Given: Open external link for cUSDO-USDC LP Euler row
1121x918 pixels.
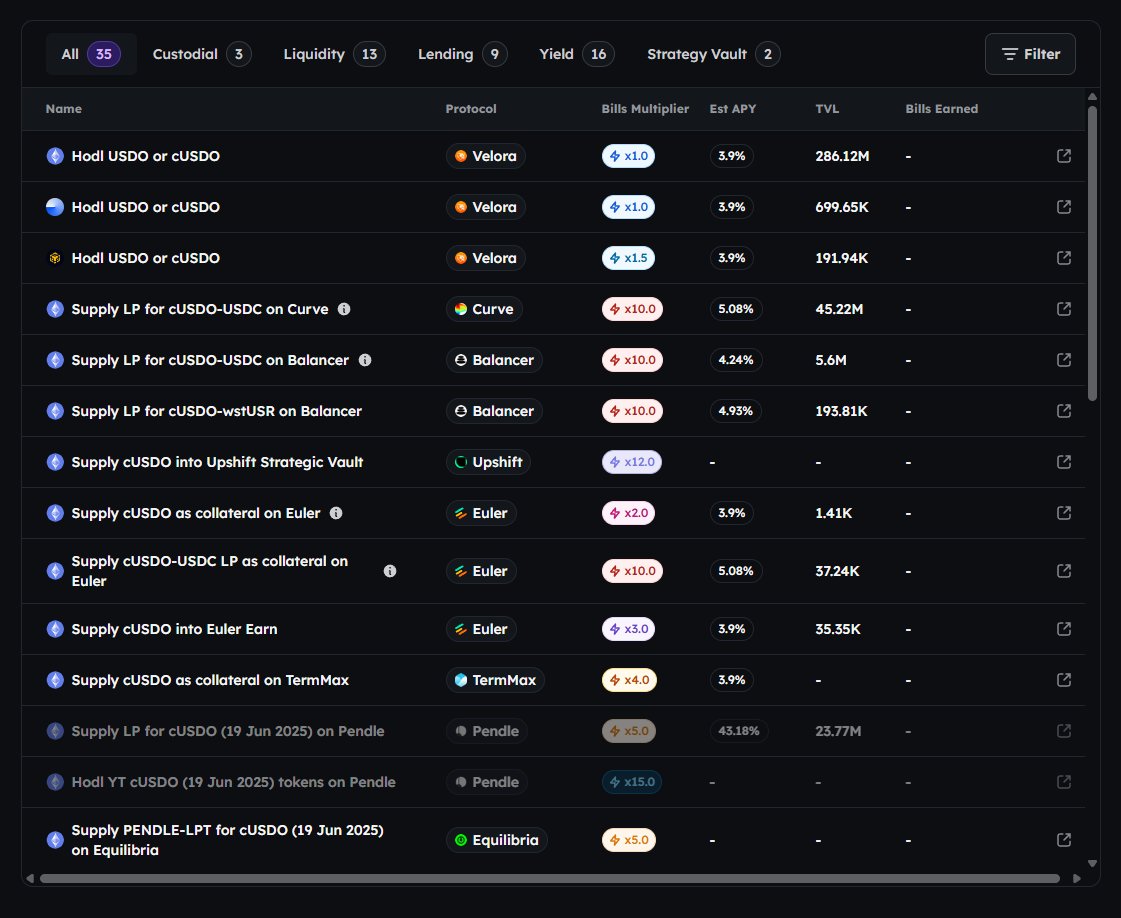Looking at the screenshot, I should pyautogui.click(x=1064, y=571).
